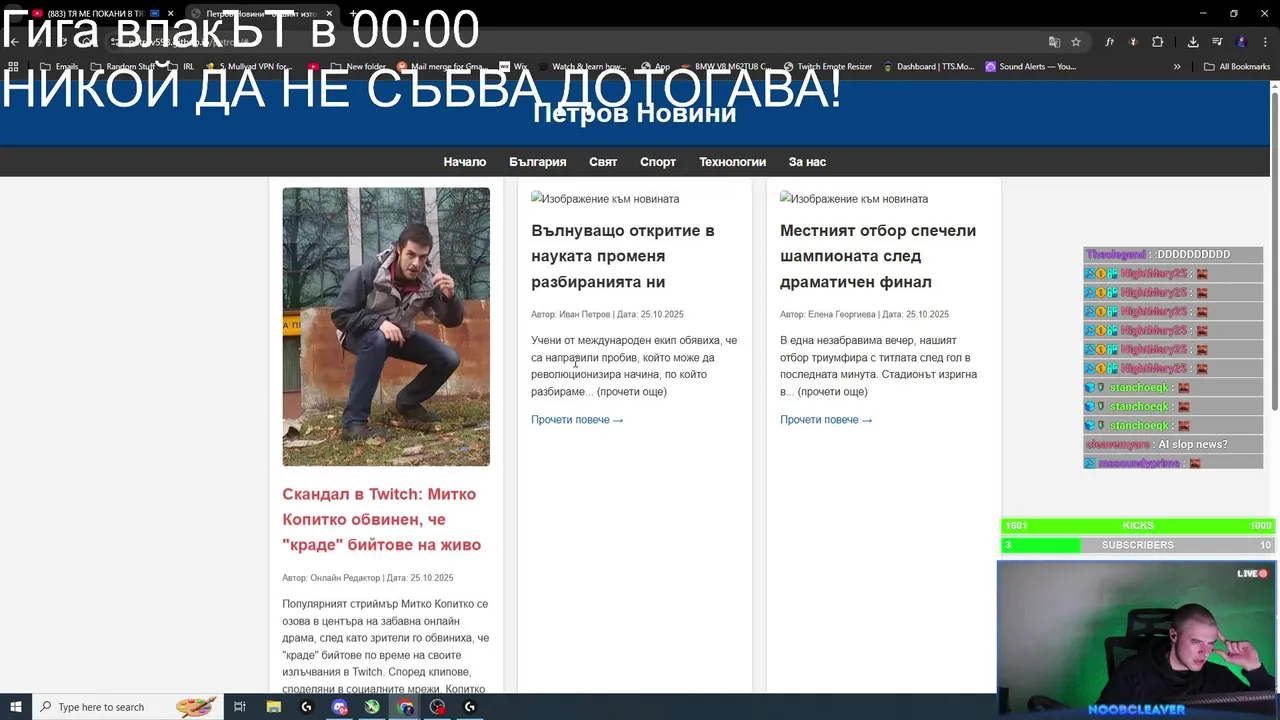Open the Windows Start menu
Viewport: 1280px width, 720px height.
[x=15, y=707]
